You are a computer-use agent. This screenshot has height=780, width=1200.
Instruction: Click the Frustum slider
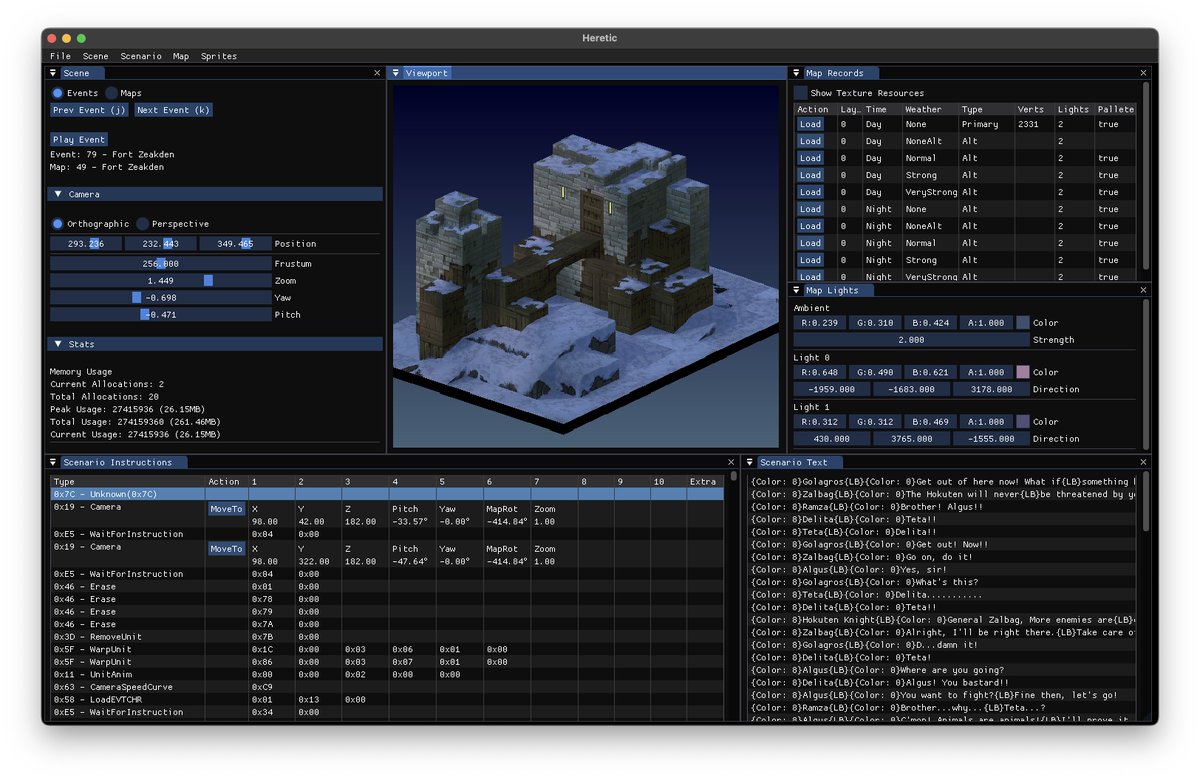pos(161,264)
